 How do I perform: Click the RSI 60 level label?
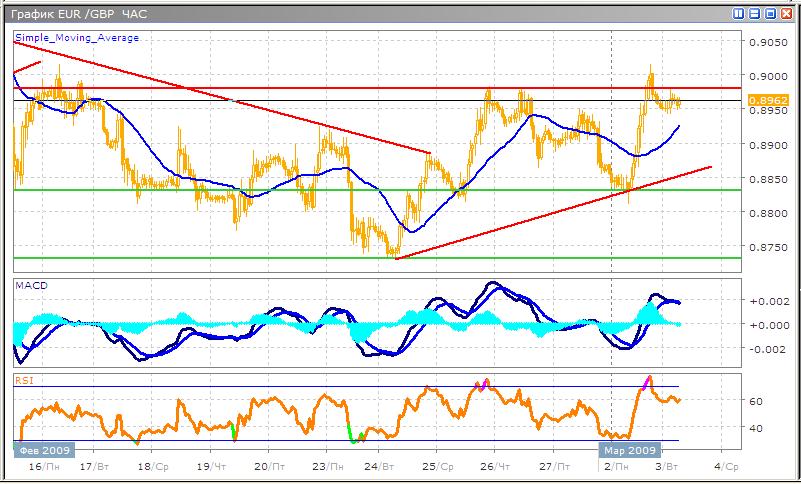click(756, 401)
